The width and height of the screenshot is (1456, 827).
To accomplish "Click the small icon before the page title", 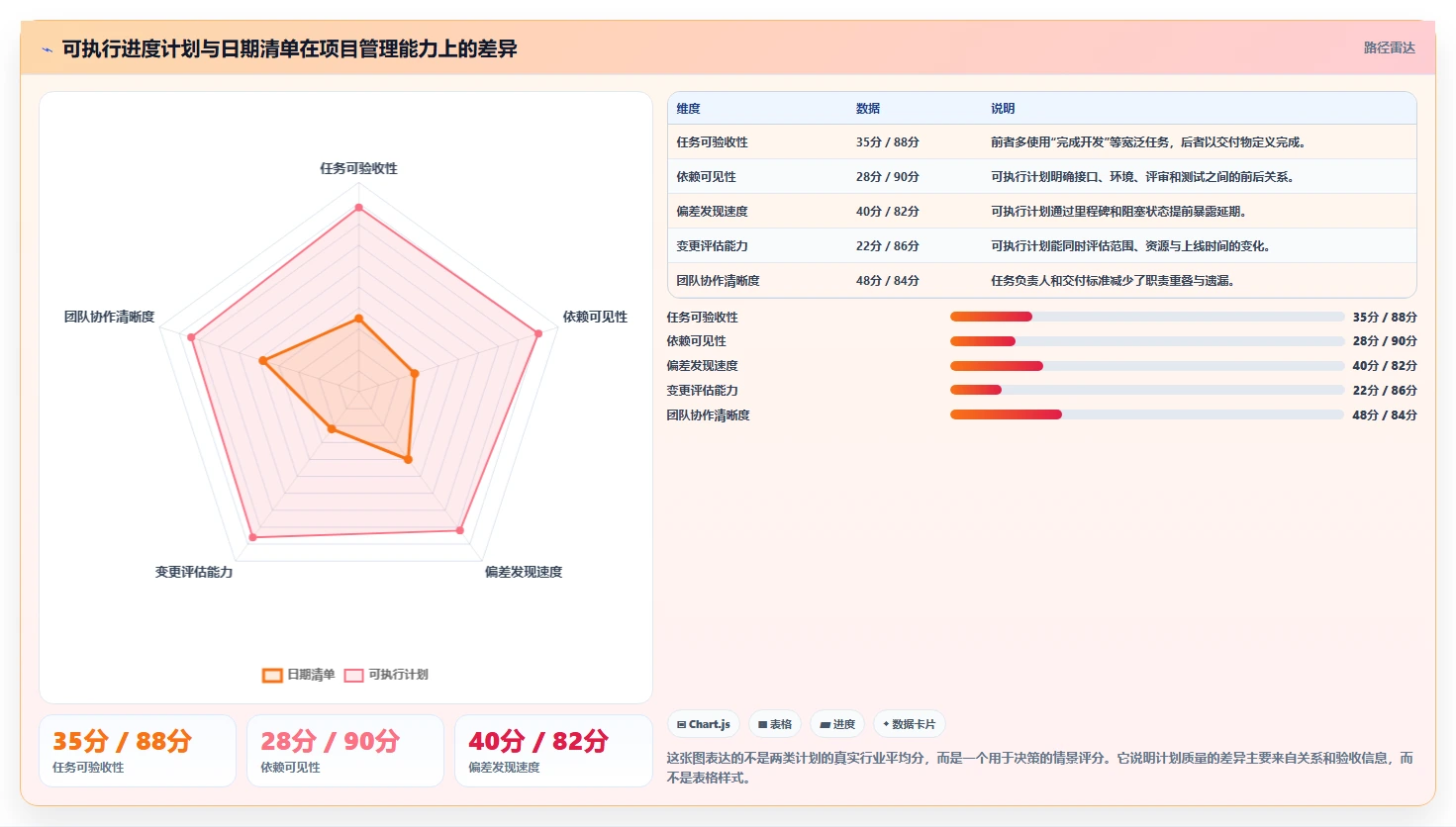I will click(47, 49).
